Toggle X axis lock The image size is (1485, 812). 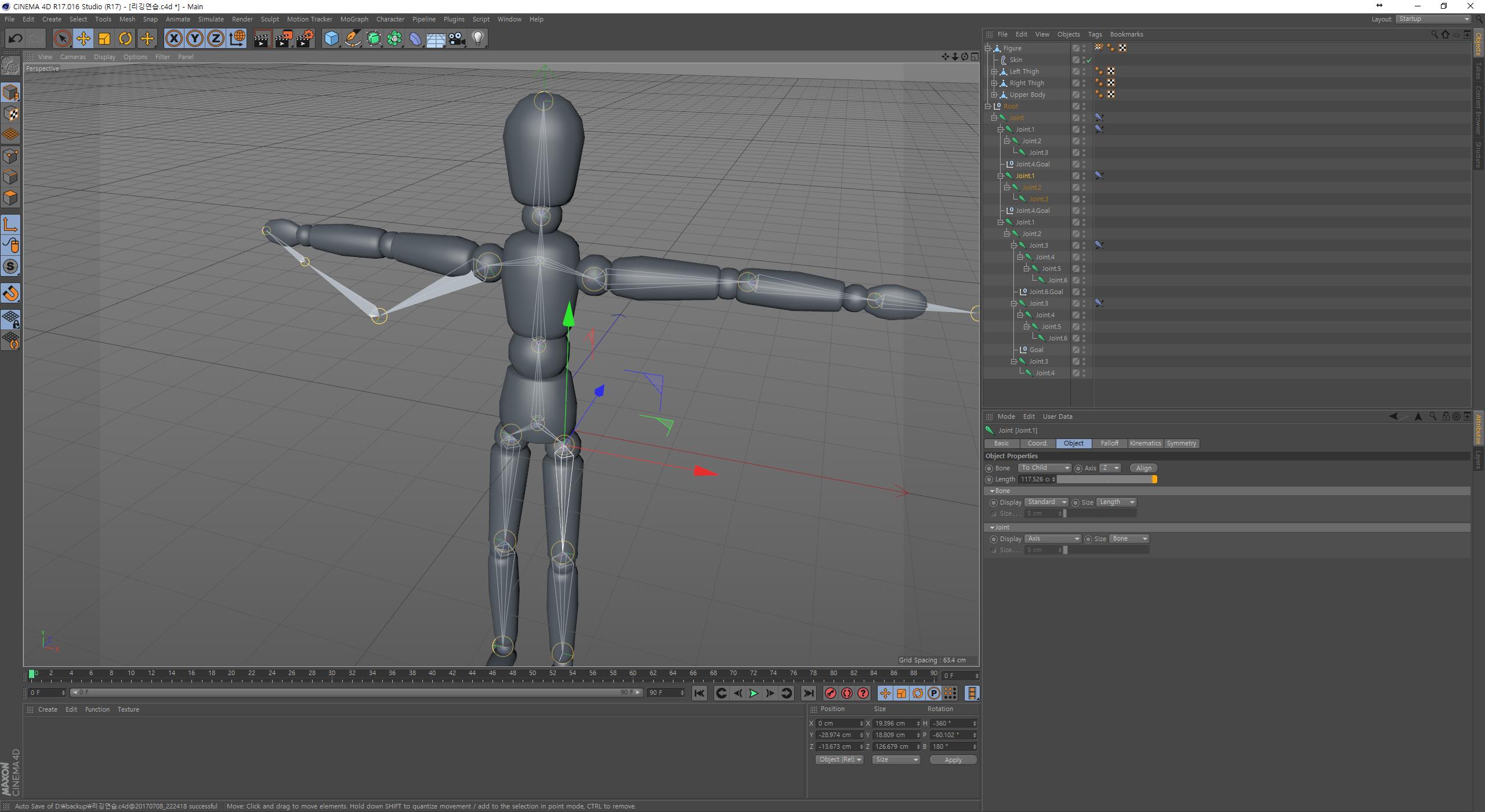pos(173,39)
